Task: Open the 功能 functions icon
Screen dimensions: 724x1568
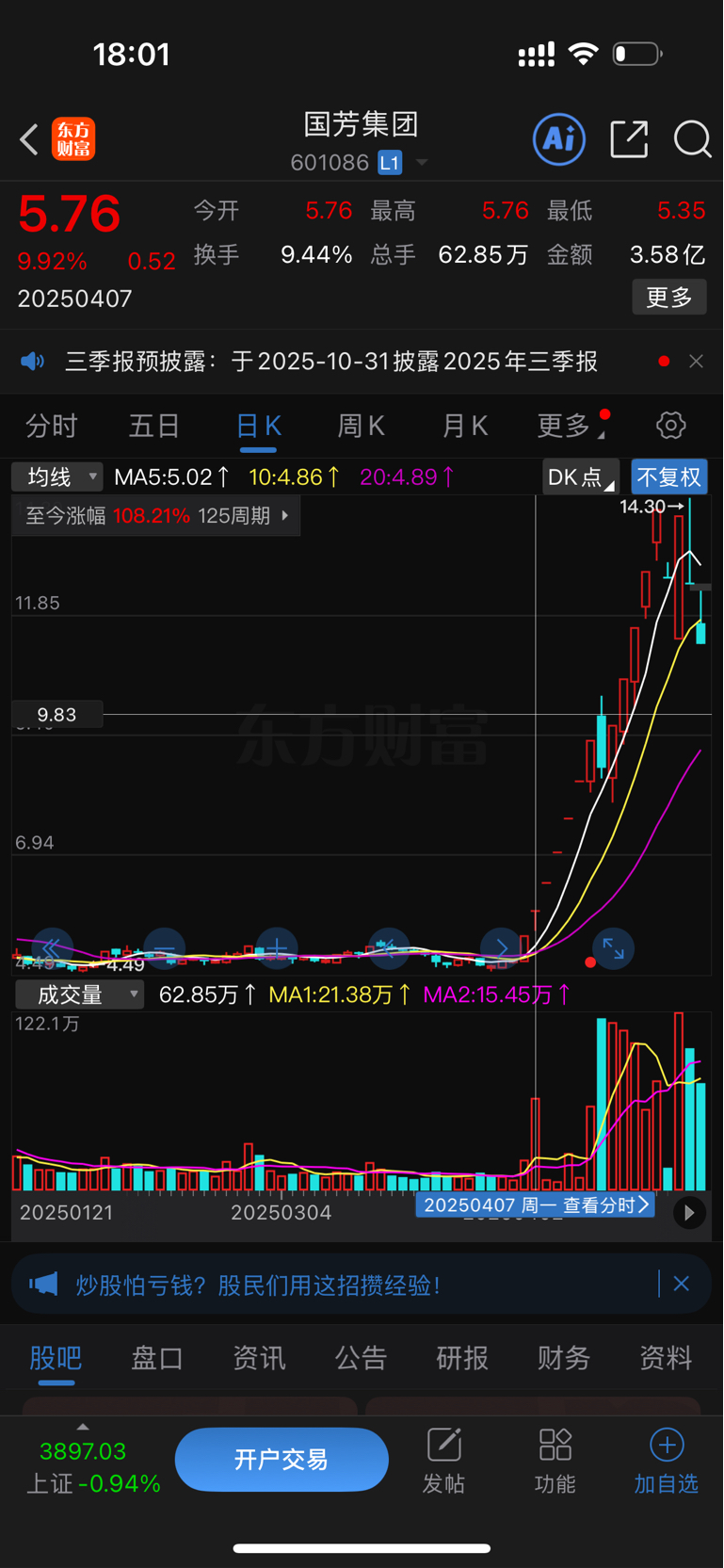Action: point(555,1461)
